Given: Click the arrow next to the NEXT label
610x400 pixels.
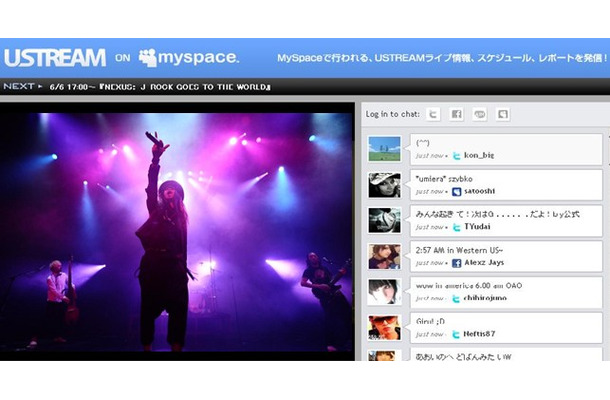Looking at the screenshot, I should pos(40,86).
